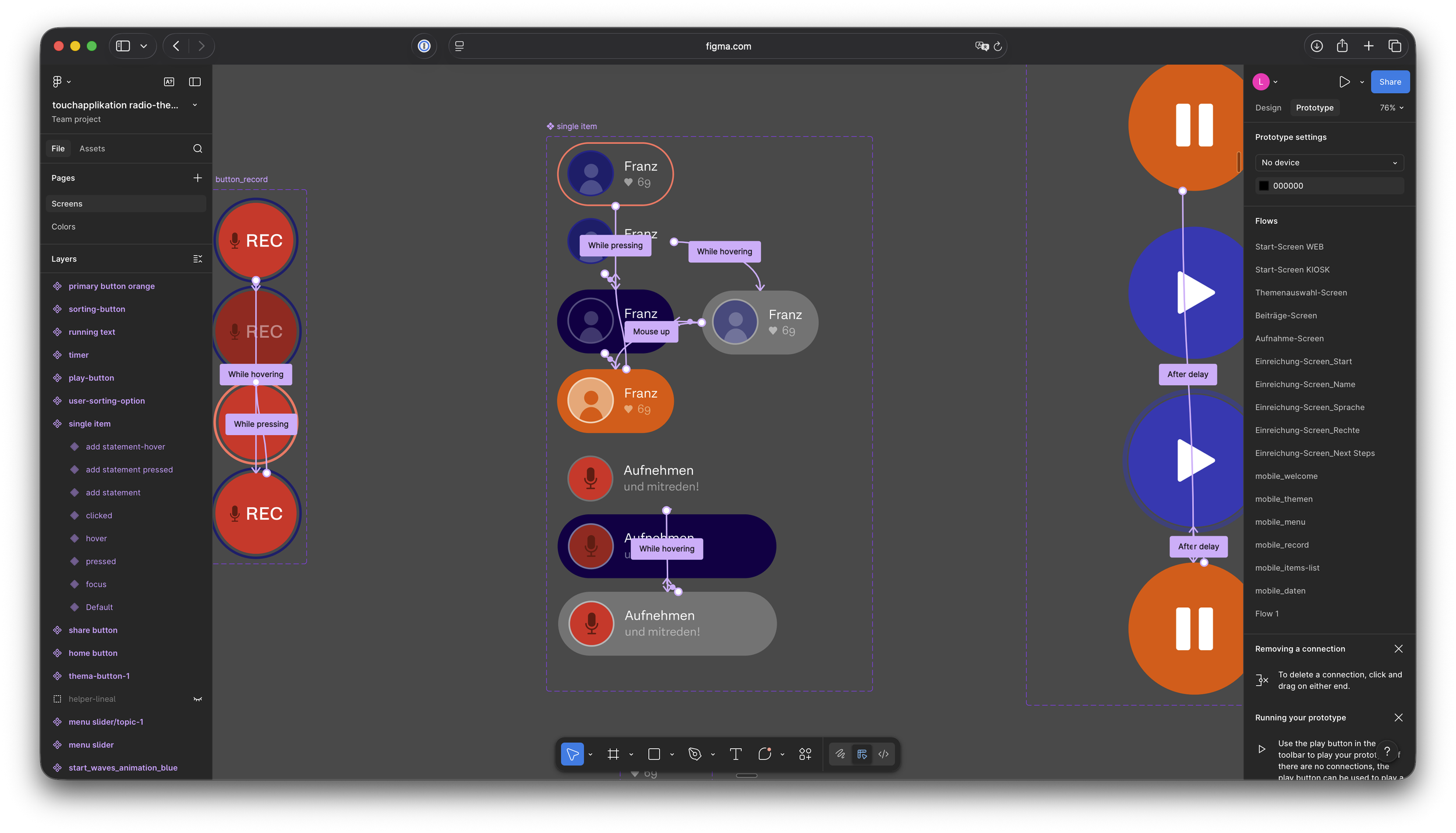Show the hidden helper-lineal layer
The width and height of the screenshot is (1456, 833).
(197, 699)
